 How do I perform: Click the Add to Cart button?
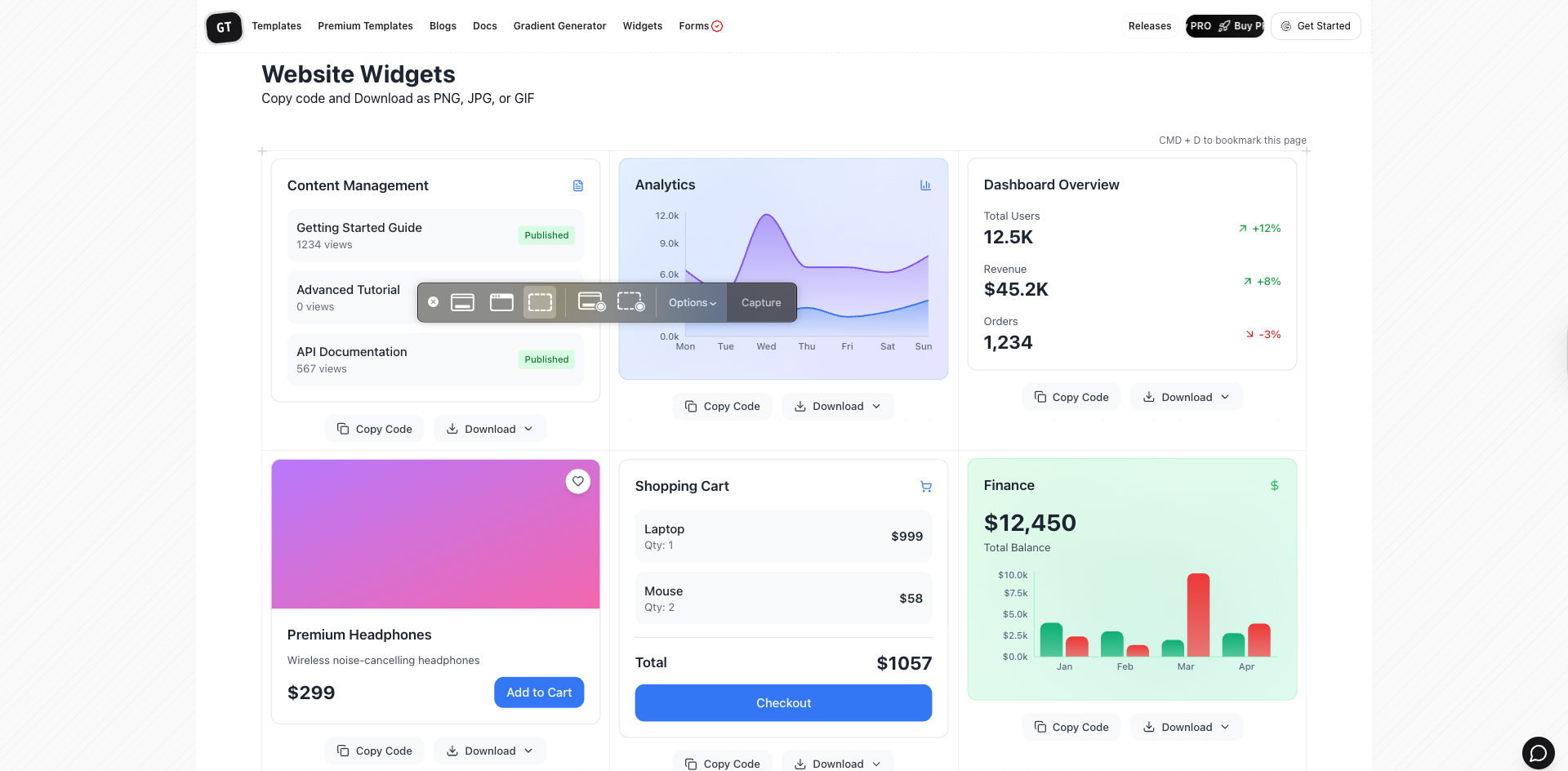click(539, 693)
